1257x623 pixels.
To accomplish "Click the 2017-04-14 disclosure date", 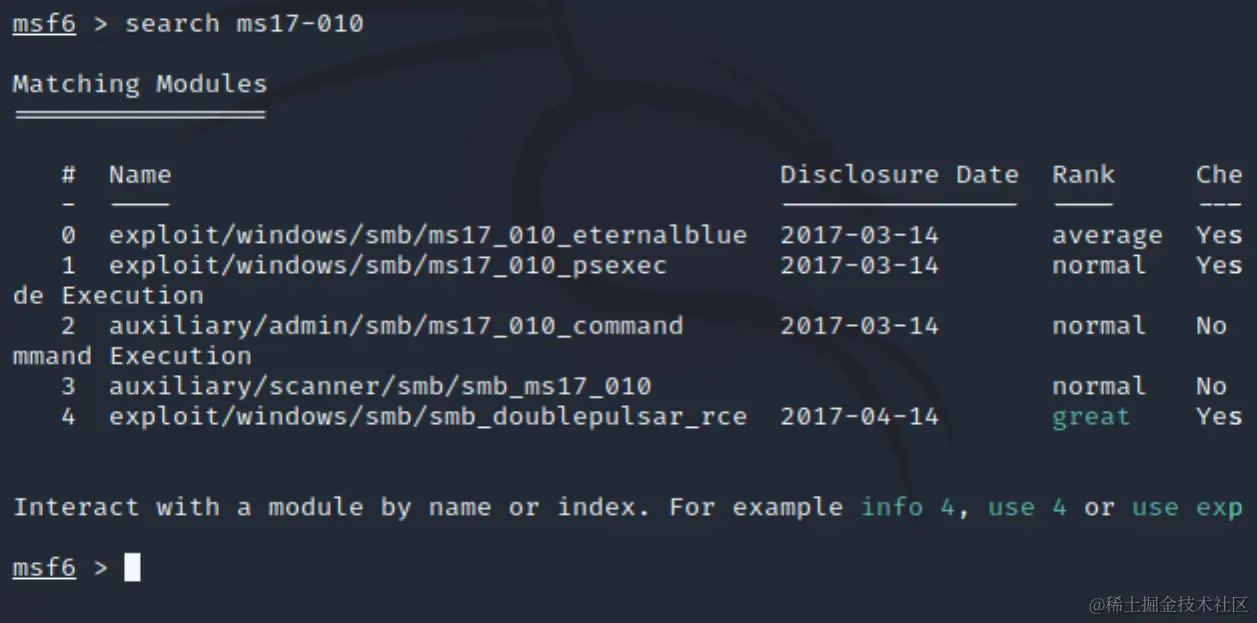I will coord(859,417).
